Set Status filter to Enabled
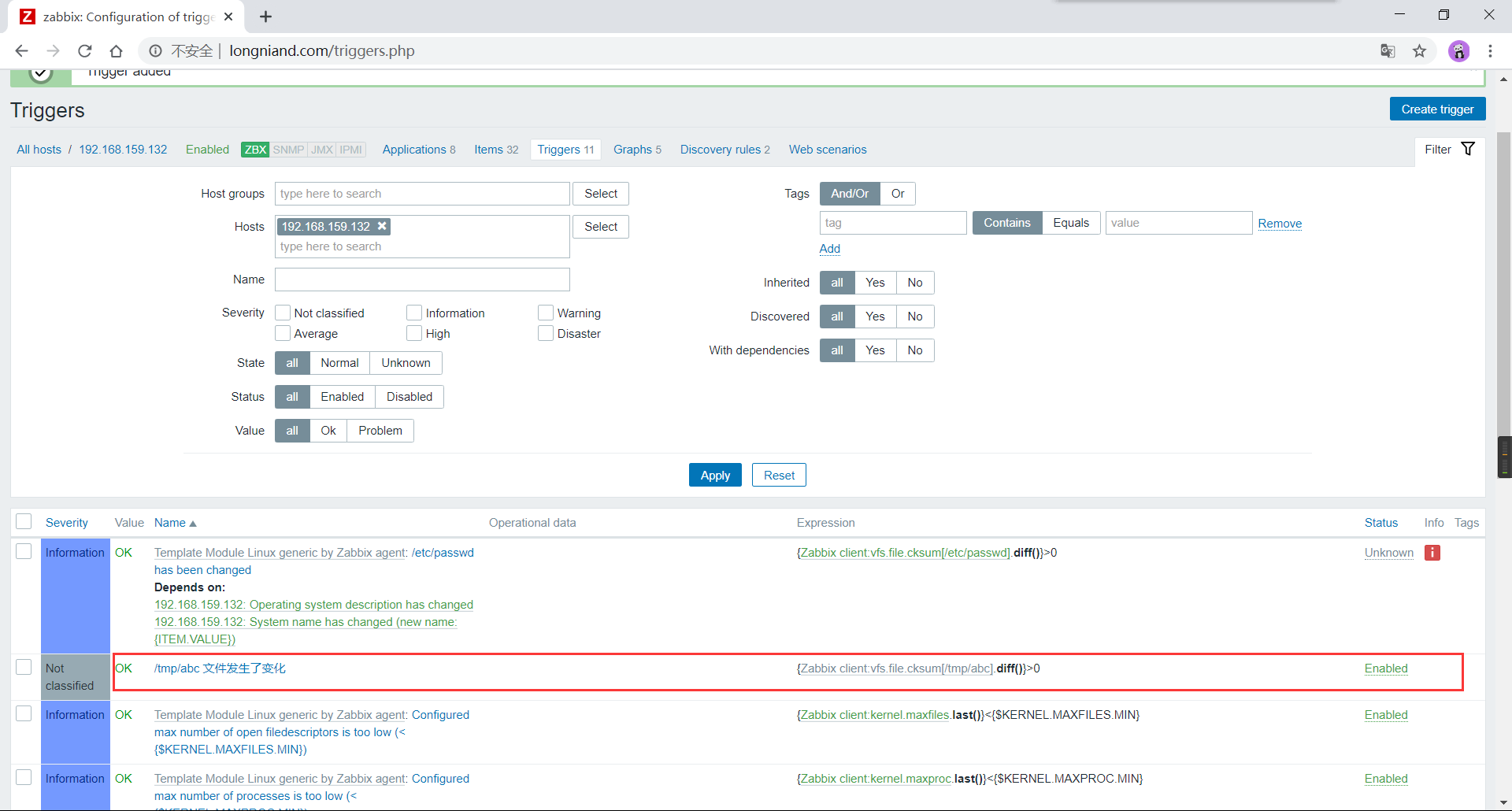 click(342, 397)
